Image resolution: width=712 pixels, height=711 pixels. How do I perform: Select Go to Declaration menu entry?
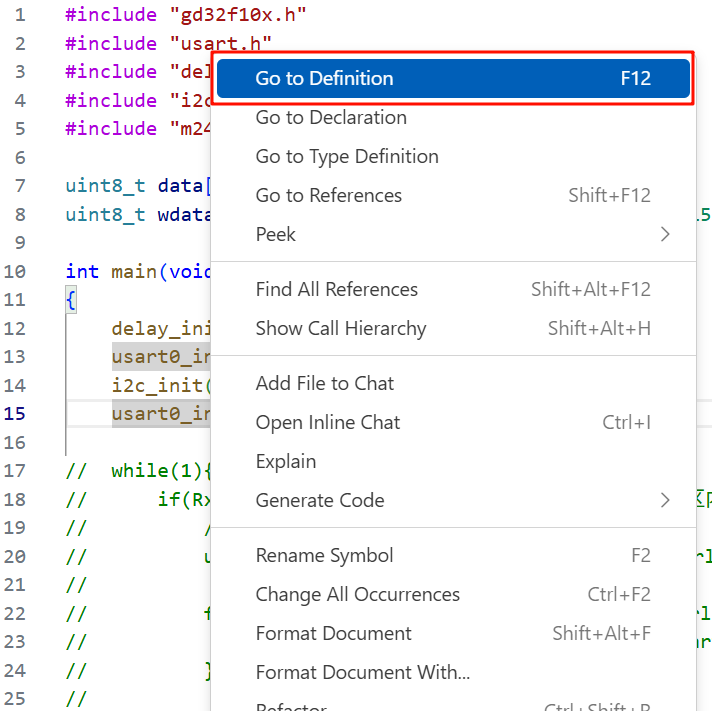[453, 118]
